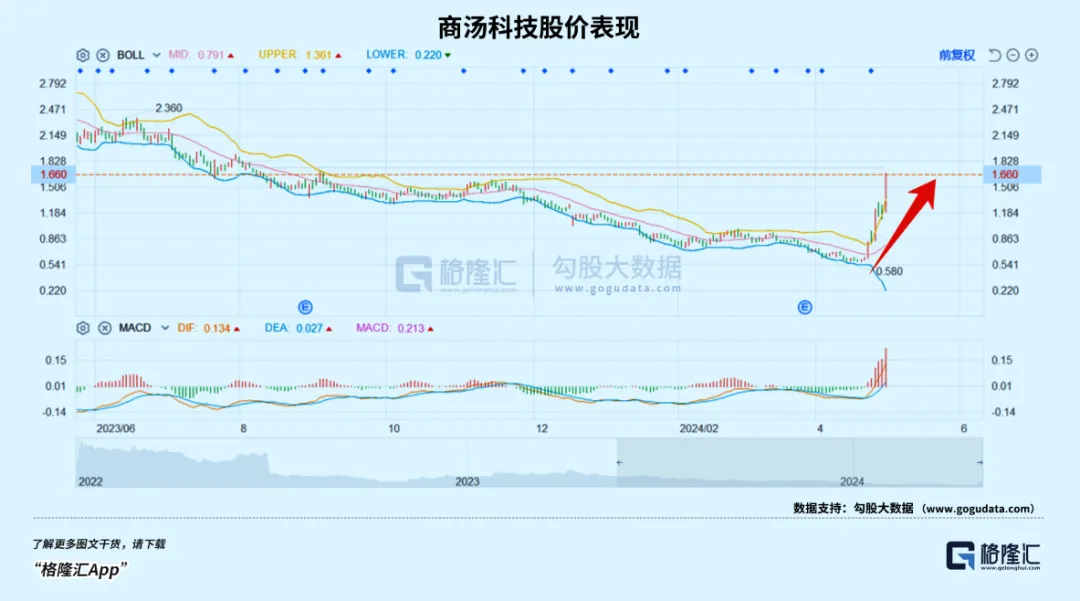
Task: Zoom out chart with minus icon
Action: coord(1013,55)
